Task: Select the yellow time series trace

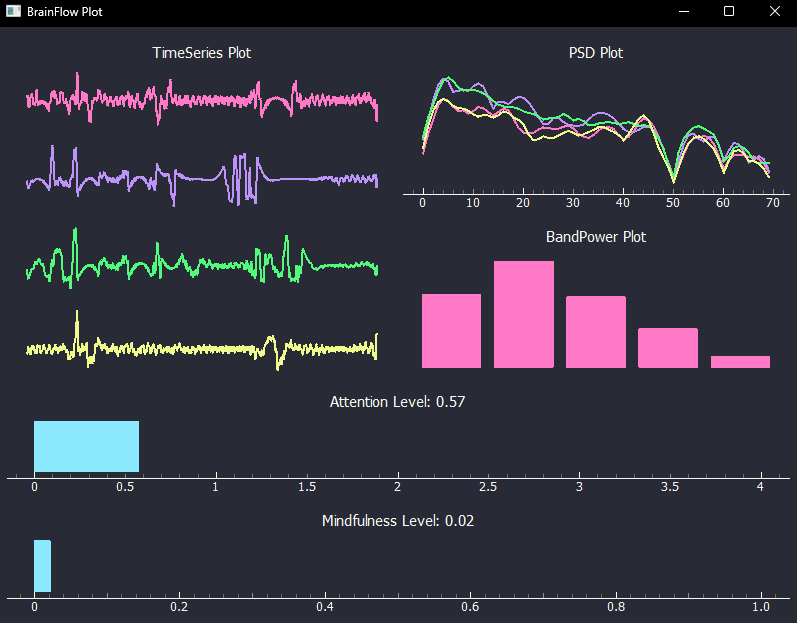Action: (x=202, y=340)
